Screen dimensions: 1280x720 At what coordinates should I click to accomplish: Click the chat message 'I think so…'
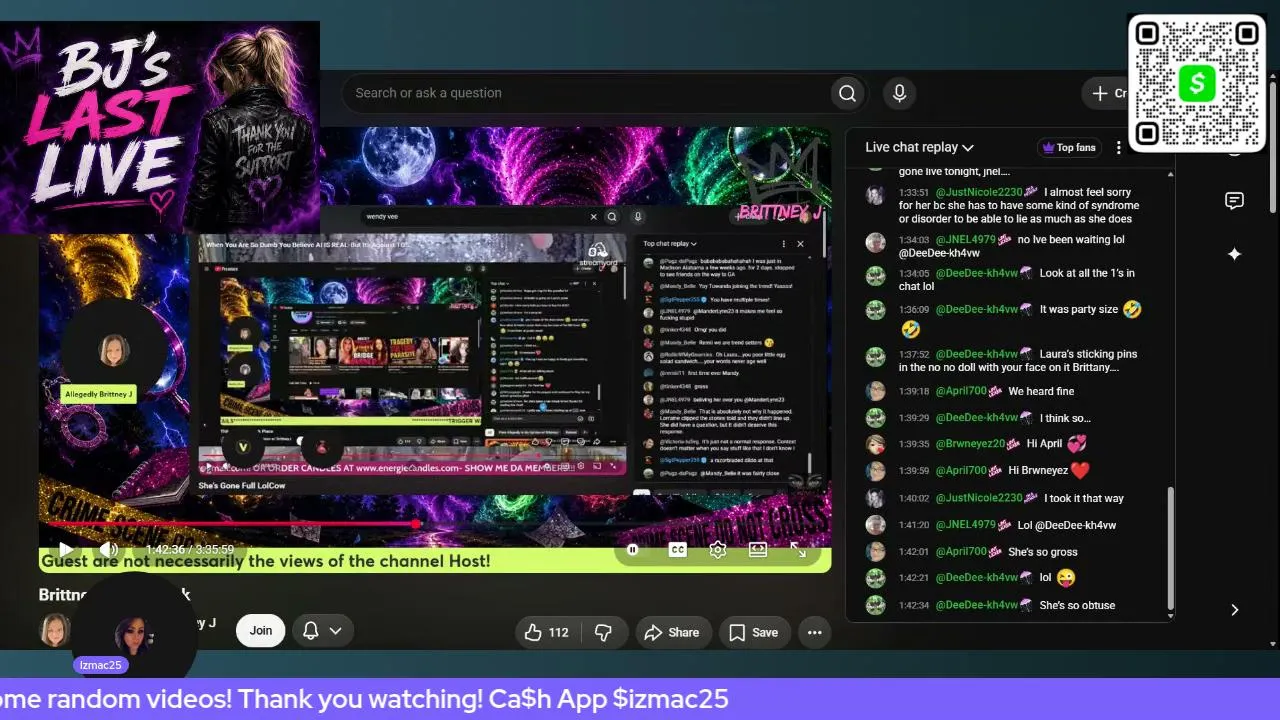[1065, 418]
